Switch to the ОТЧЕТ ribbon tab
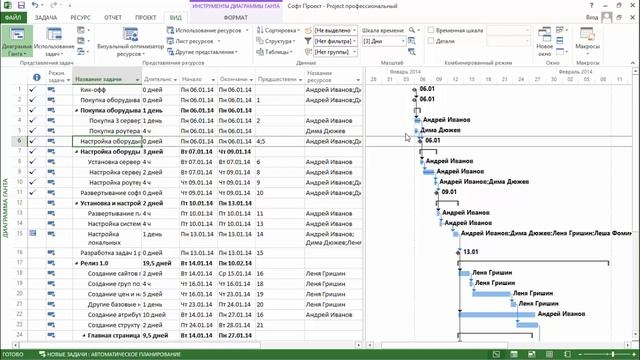Screen dimensions: 640x360 tap(113, 18)
